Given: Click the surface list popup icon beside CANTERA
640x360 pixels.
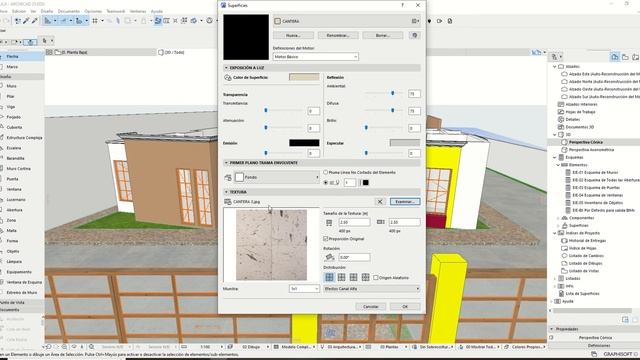Looking at the screenshot, I should tap(415, 21).
